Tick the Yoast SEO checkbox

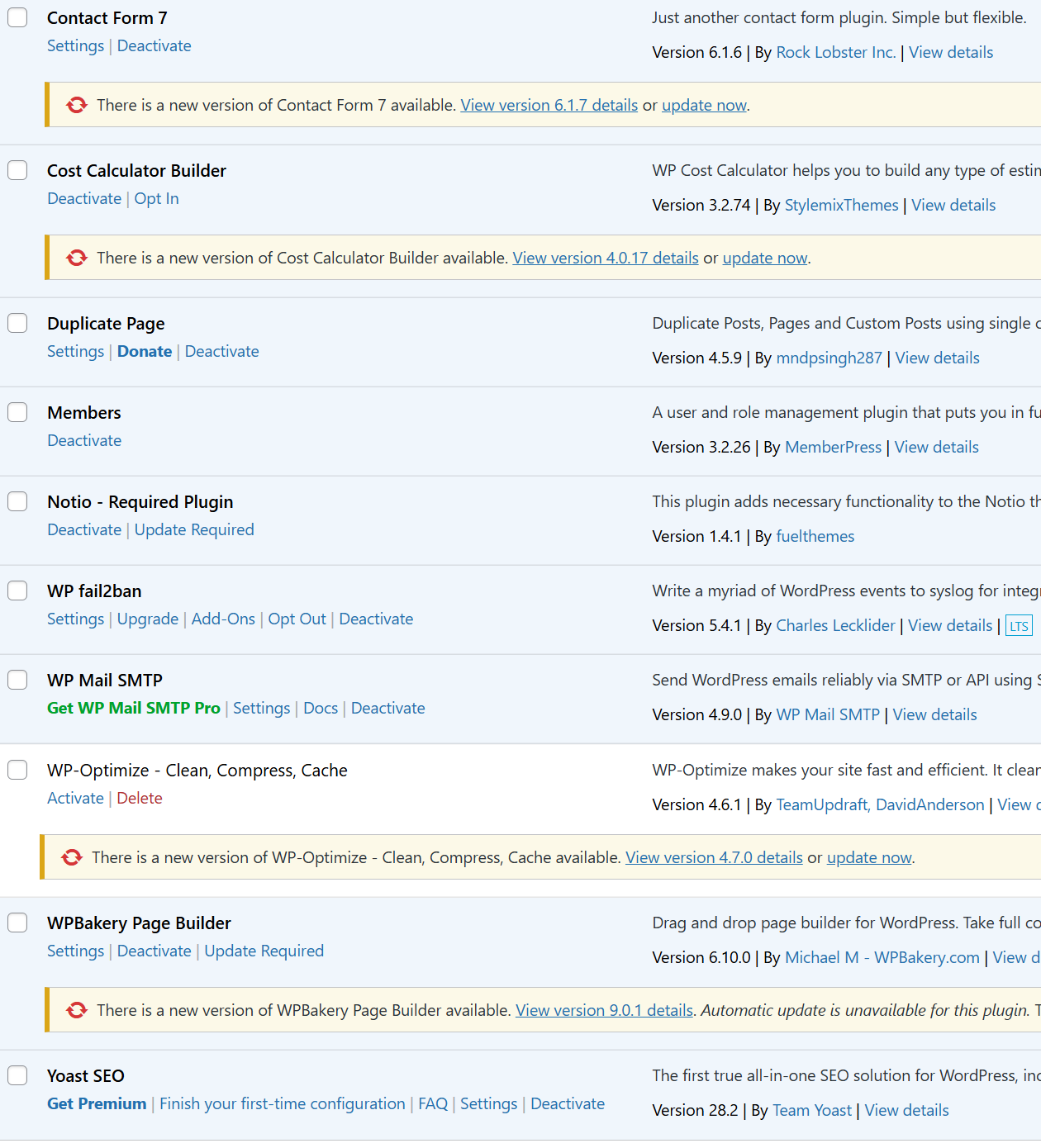(x=17, y=1075)
